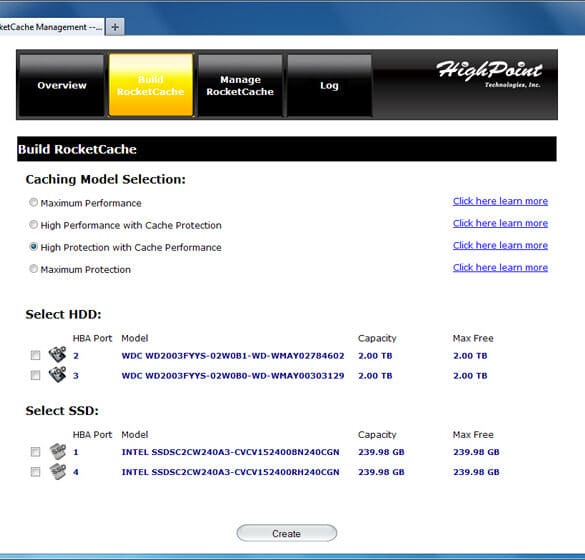Click the Capacity column header in SSD table
The height and width of the screenshot is (560, 585).
[377, 435]
